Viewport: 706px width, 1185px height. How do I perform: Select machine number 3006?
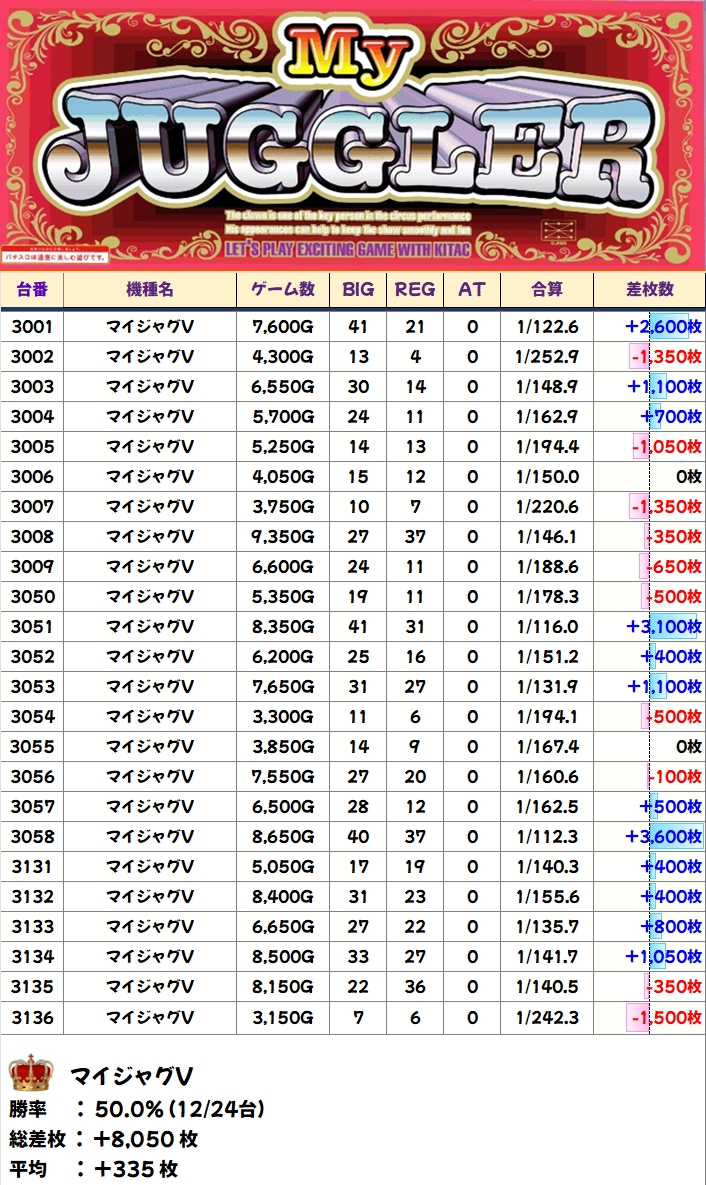(x=32, y=477)
